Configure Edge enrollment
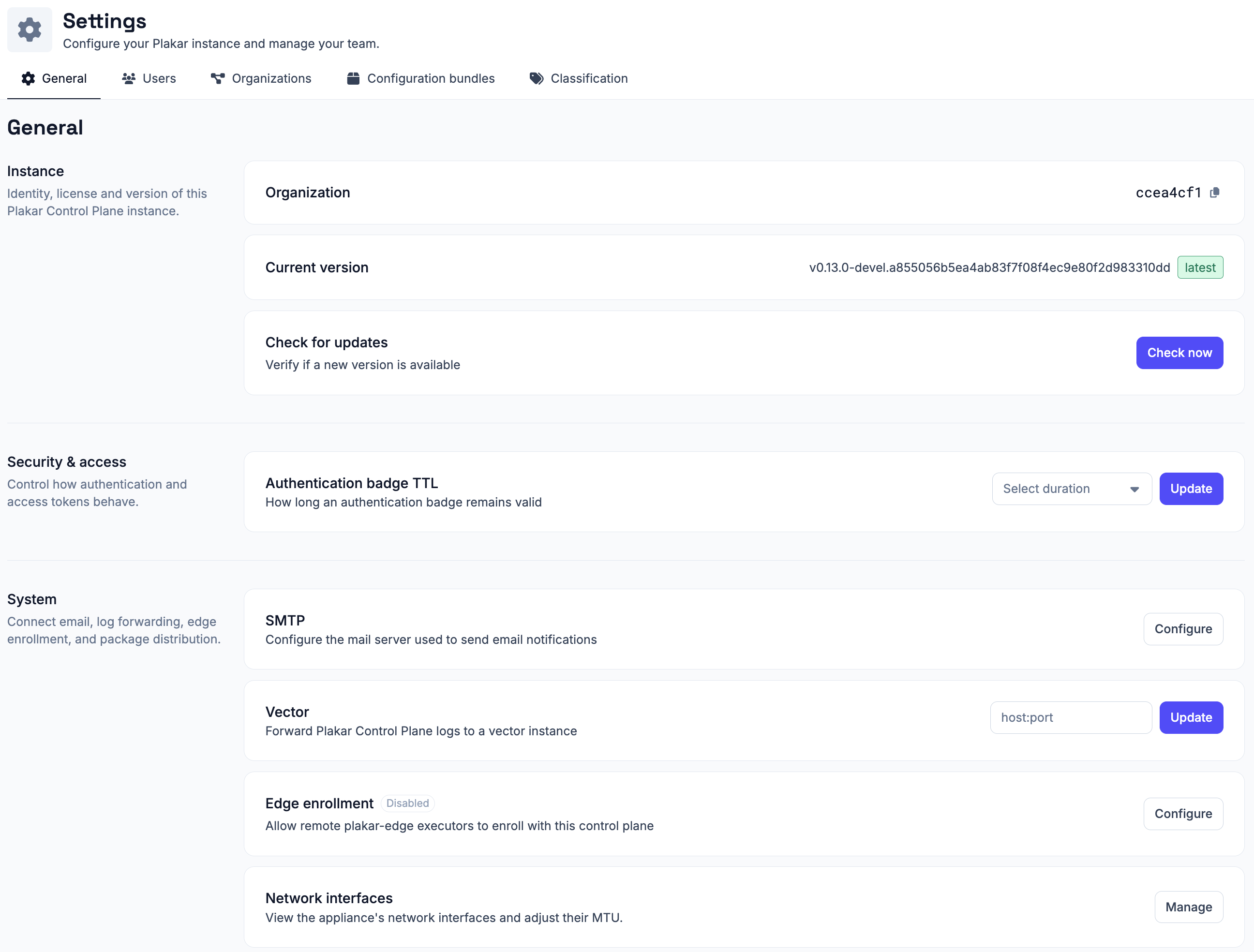Image resolution: width=1254 pixels, height=952 pixels. pos(1183,814)
